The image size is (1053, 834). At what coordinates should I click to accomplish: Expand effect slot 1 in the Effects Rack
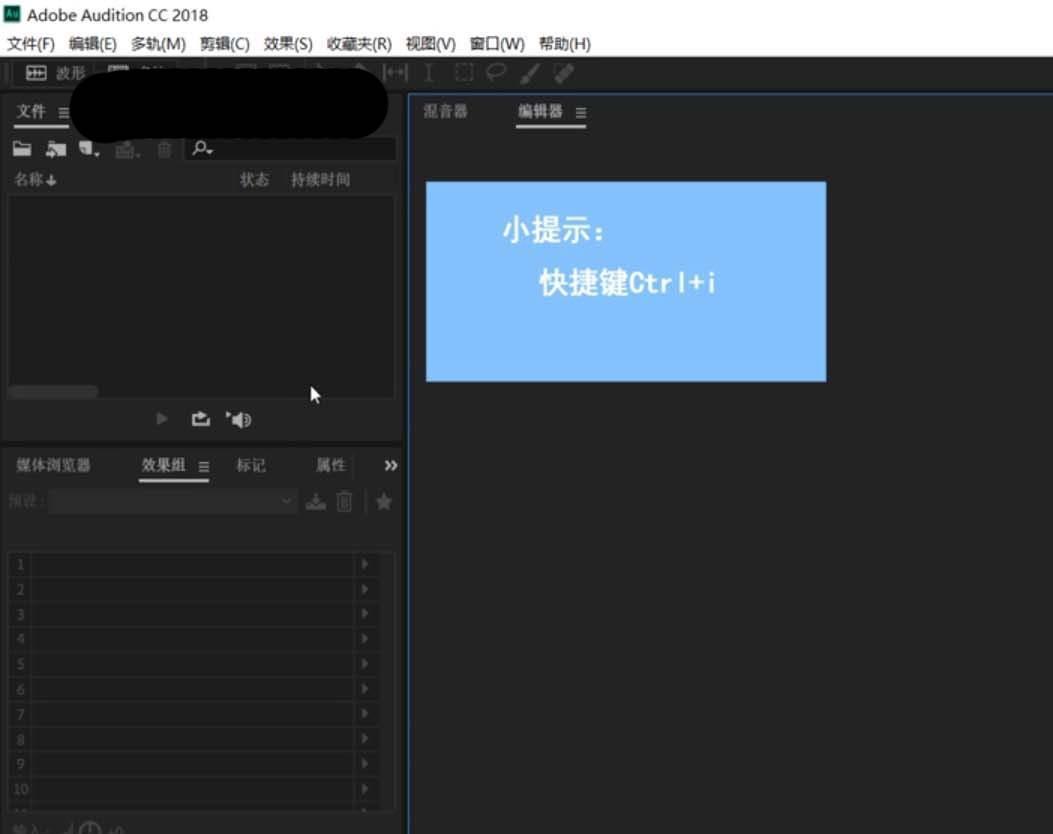[364, 564]
